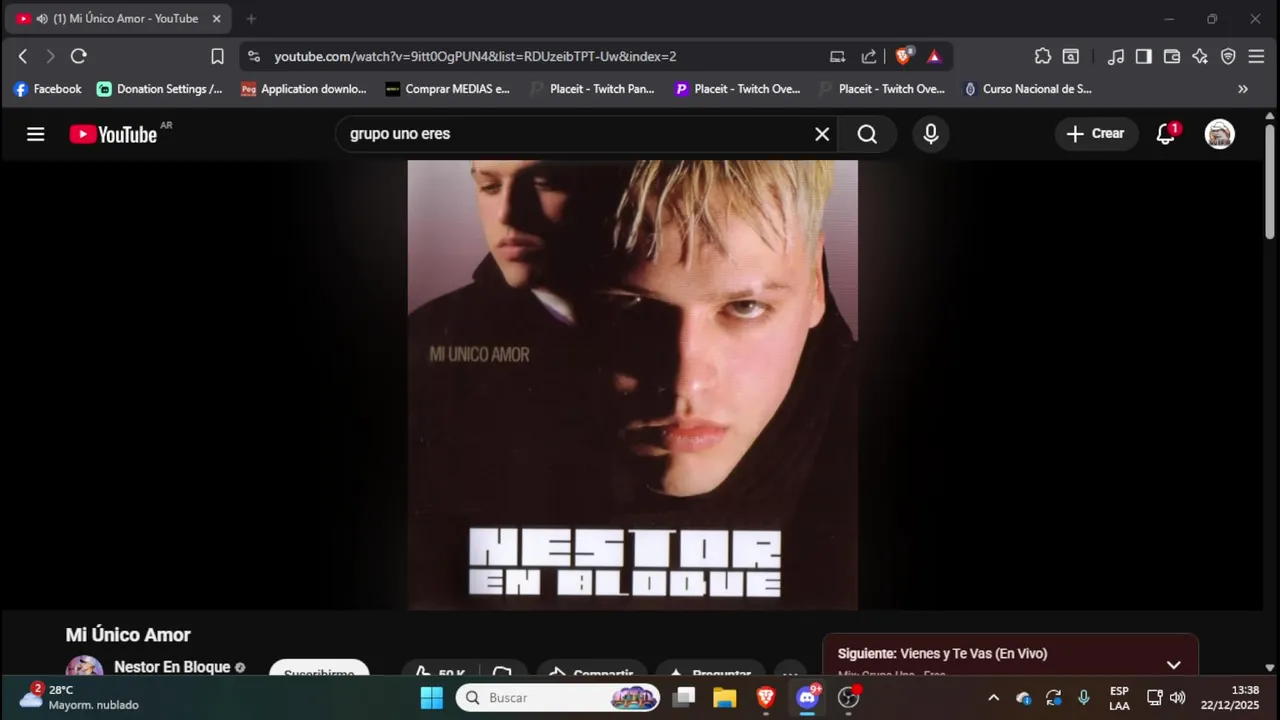
Task: Open the account avatar menu
Action: point(1219,134)
